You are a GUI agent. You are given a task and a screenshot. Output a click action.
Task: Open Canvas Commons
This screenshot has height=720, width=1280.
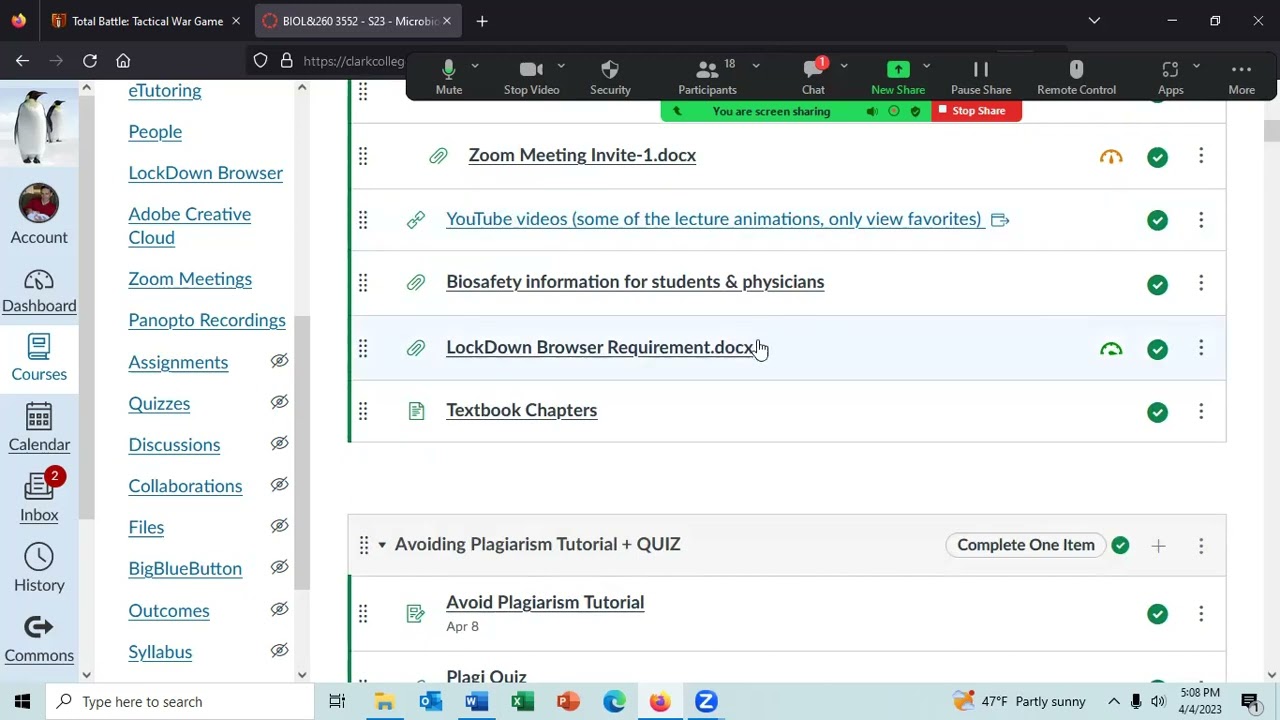[39, 639]
